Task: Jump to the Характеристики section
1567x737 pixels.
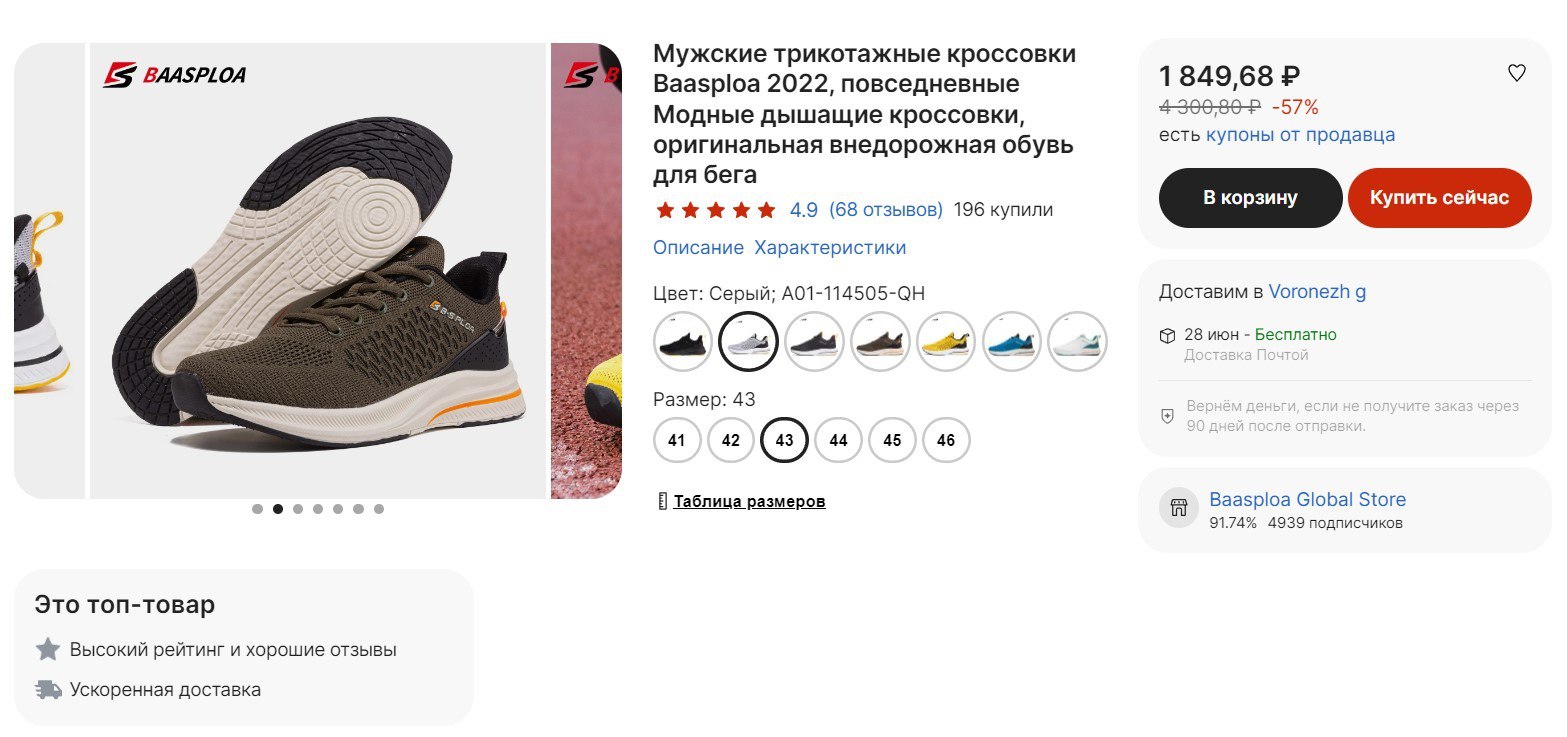Action: tap(830, 247)
